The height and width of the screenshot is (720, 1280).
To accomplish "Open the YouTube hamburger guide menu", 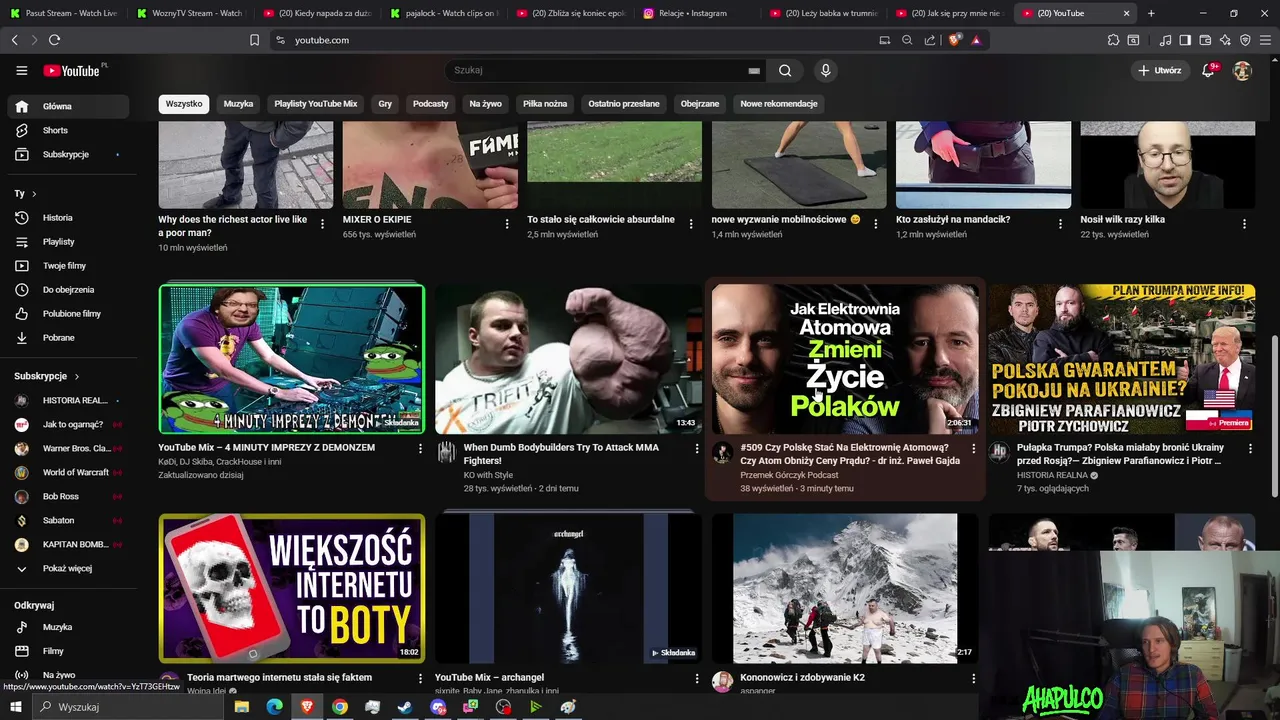I will pos(21,71).
